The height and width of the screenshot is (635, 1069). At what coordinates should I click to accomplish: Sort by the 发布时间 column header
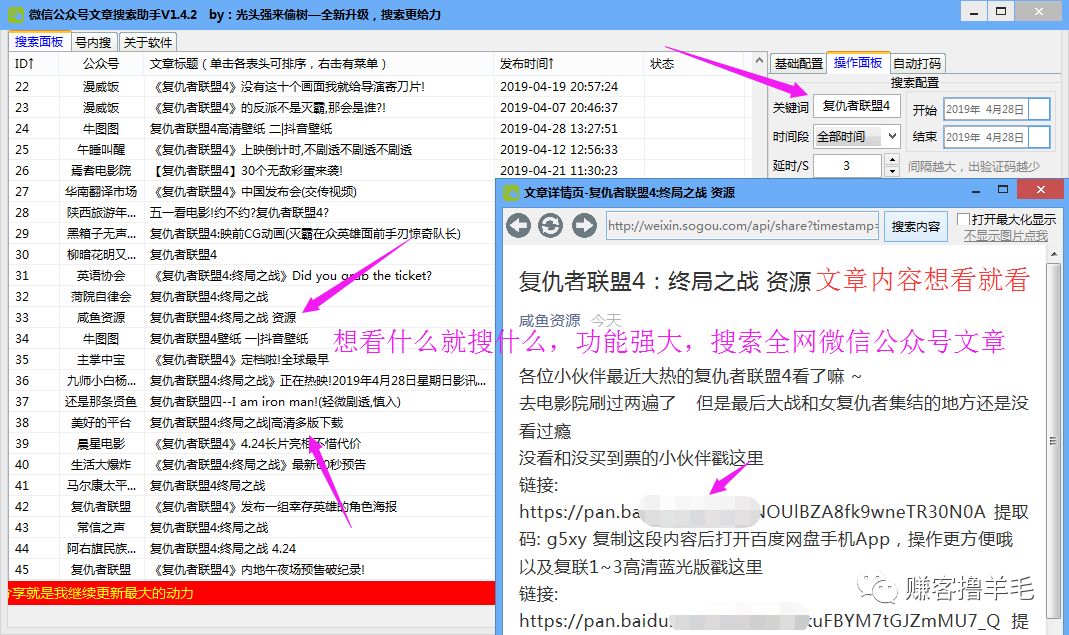click(x=569, y=63)
